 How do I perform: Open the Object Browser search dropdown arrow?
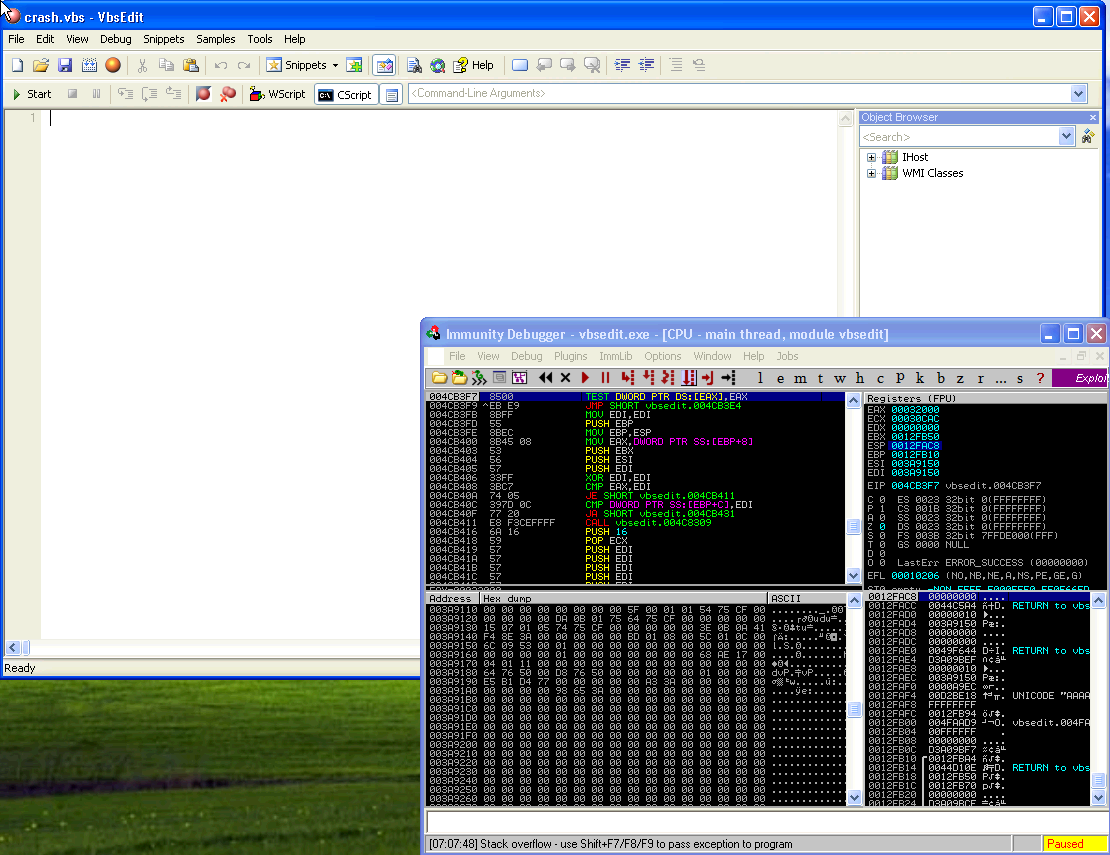tap(1067, 137)
